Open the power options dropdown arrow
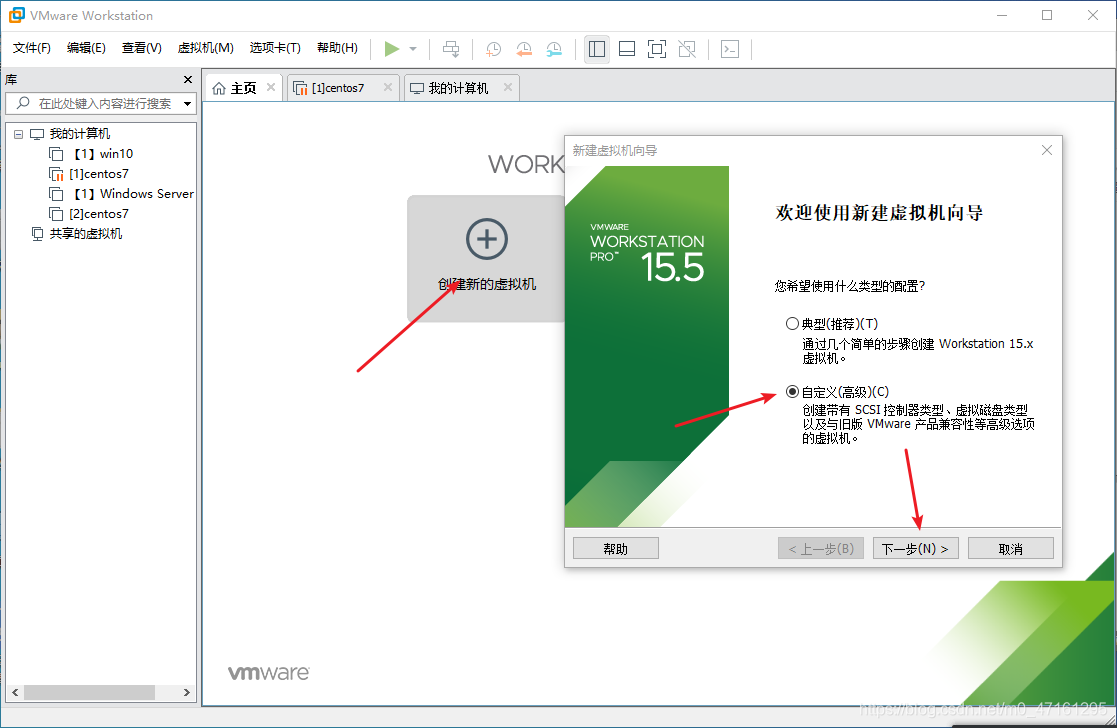The width and height of the screenshot is (1117, 728). click(413, 48)
